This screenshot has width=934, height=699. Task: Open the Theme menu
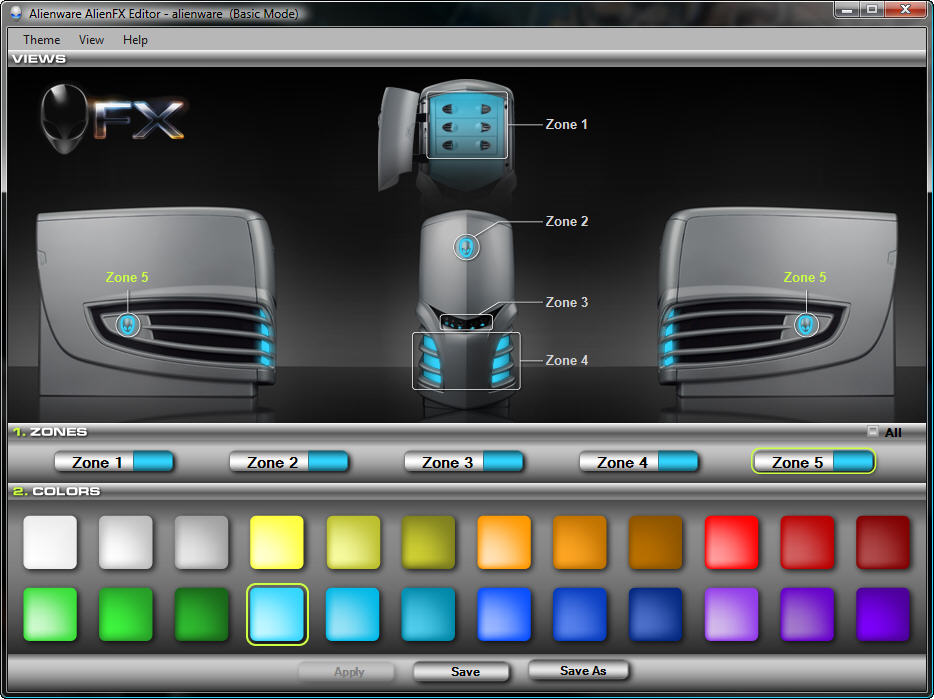(x=42, y=40)
